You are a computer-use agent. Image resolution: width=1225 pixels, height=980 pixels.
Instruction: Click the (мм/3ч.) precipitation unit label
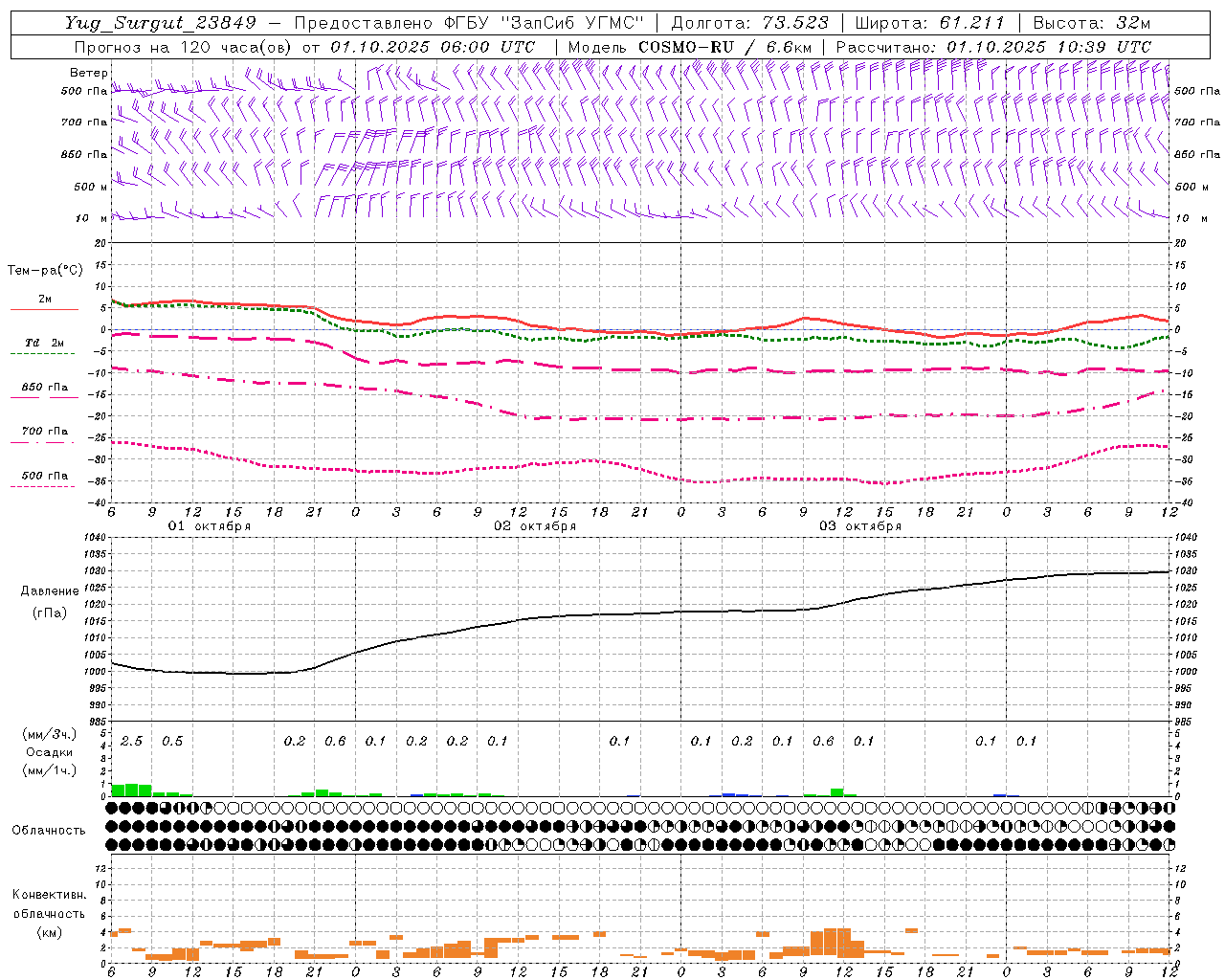pos(50,734)
